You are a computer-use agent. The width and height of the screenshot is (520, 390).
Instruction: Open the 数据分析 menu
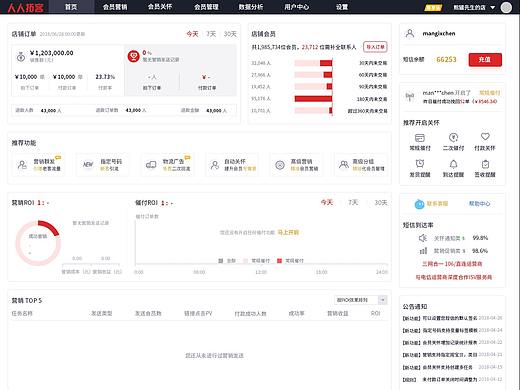pos(251,7)
